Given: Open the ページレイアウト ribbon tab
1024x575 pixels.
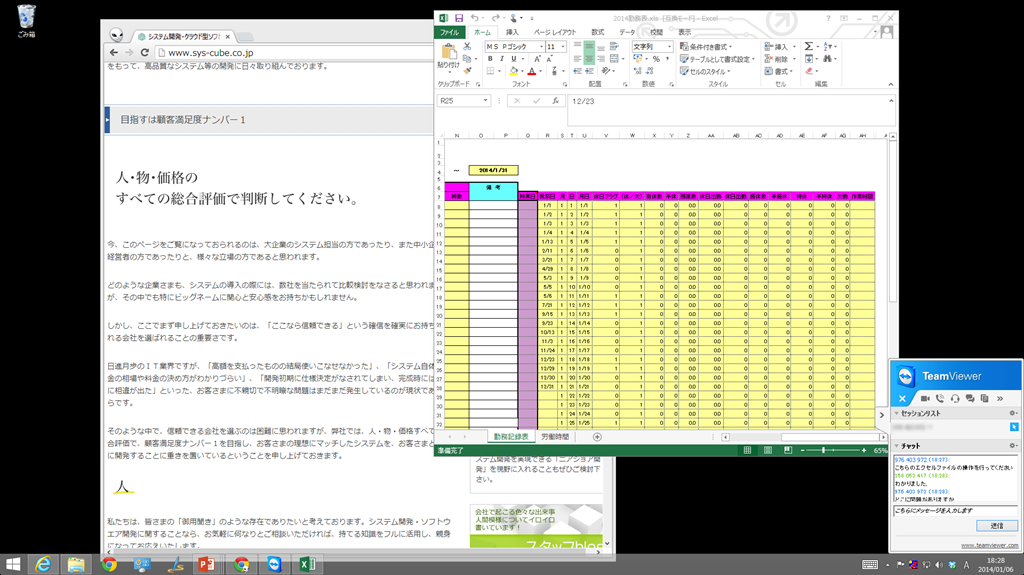Looking at the screenshot, I should [x=555, y=32].
